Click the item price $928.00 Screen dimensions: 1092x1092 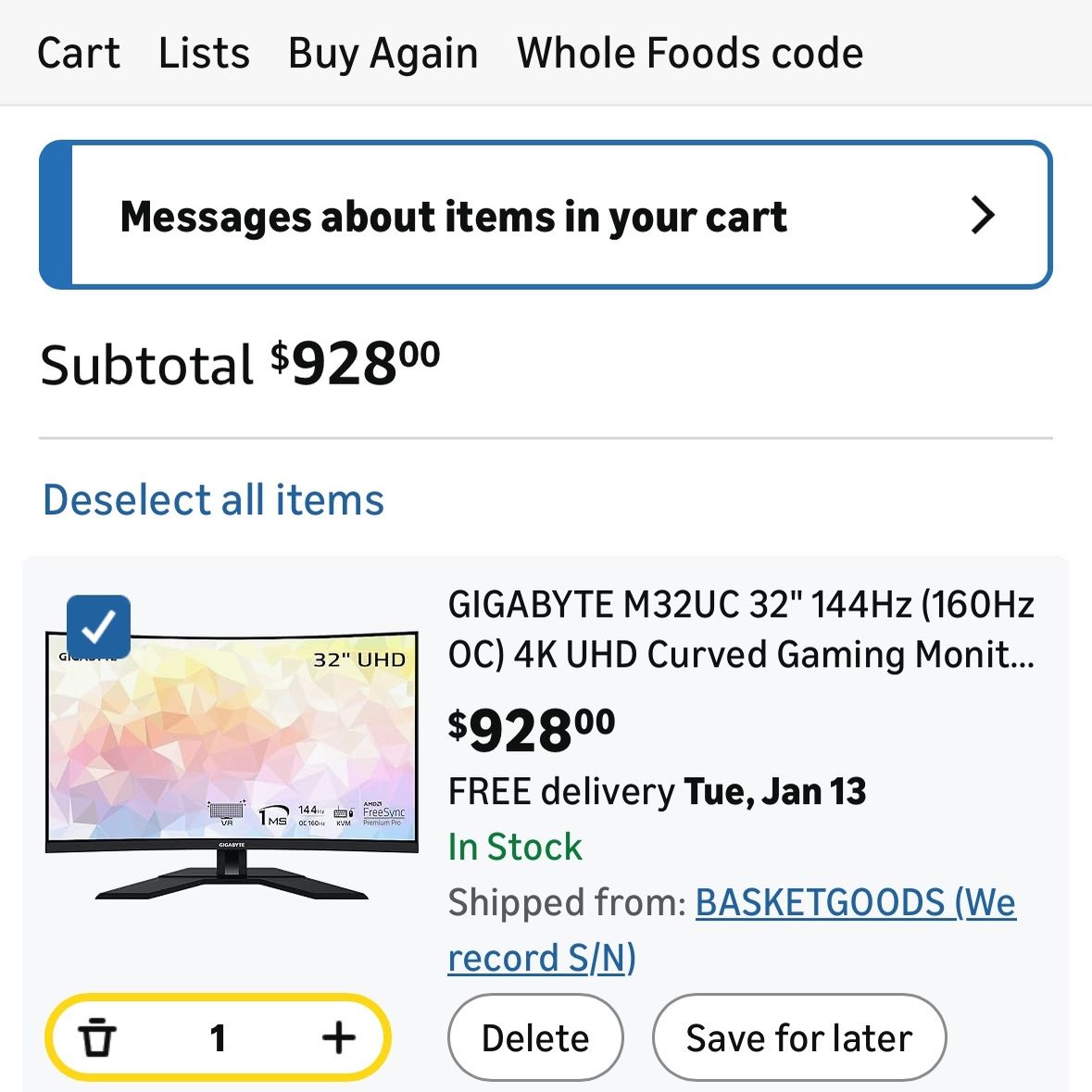(532, 730)
